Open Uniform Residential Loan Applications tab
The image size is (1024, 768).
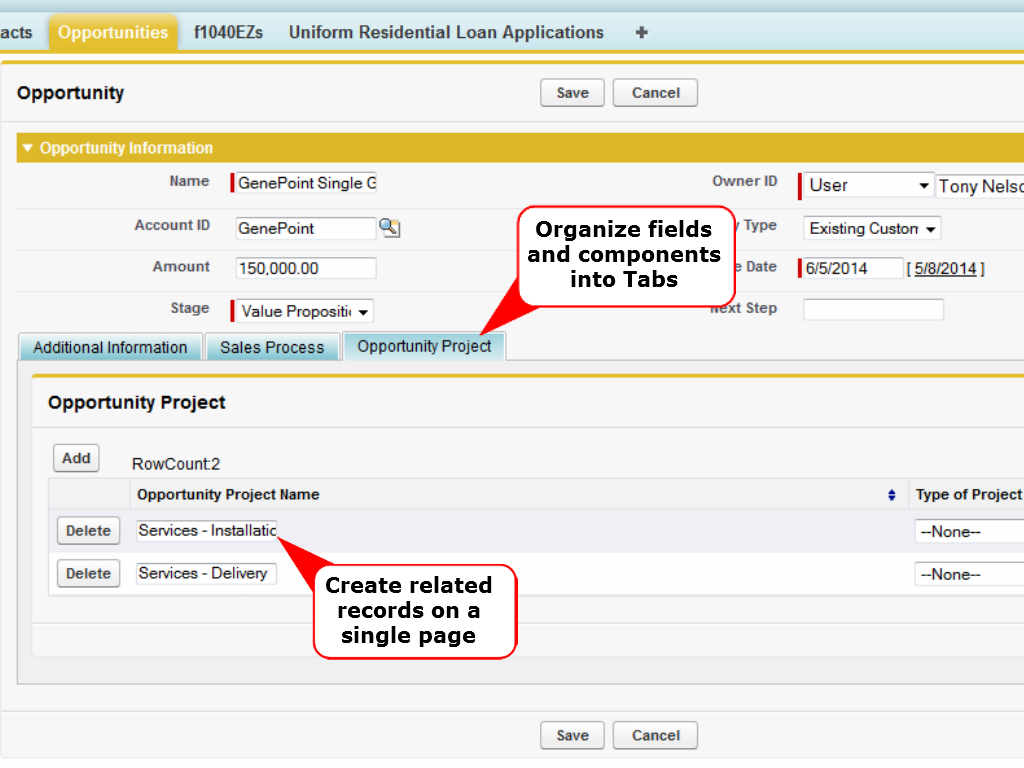point(446,32)
